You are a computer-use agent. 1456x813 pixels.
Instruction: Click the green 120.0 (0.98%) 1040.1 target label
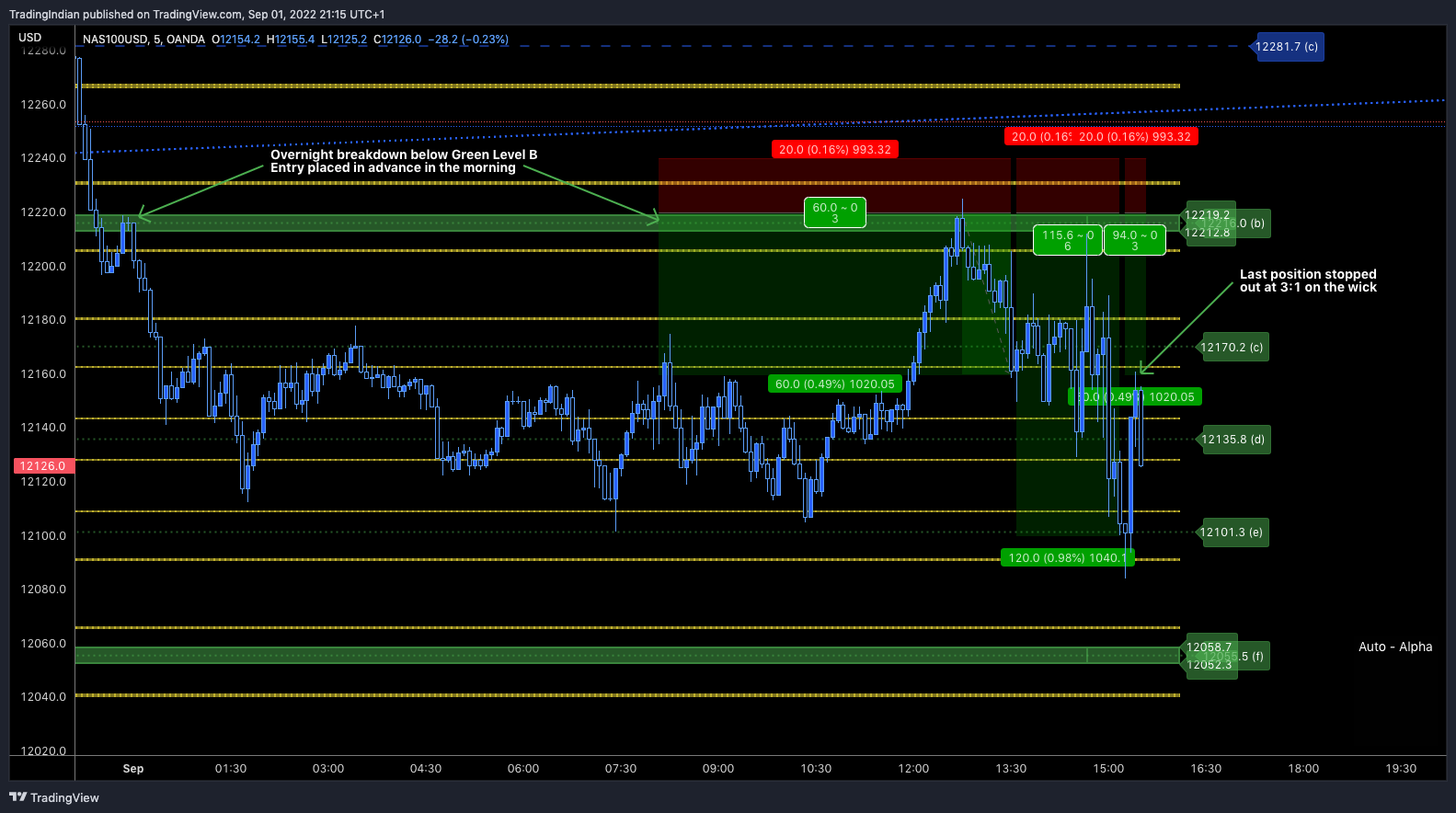pos(1068,557)
